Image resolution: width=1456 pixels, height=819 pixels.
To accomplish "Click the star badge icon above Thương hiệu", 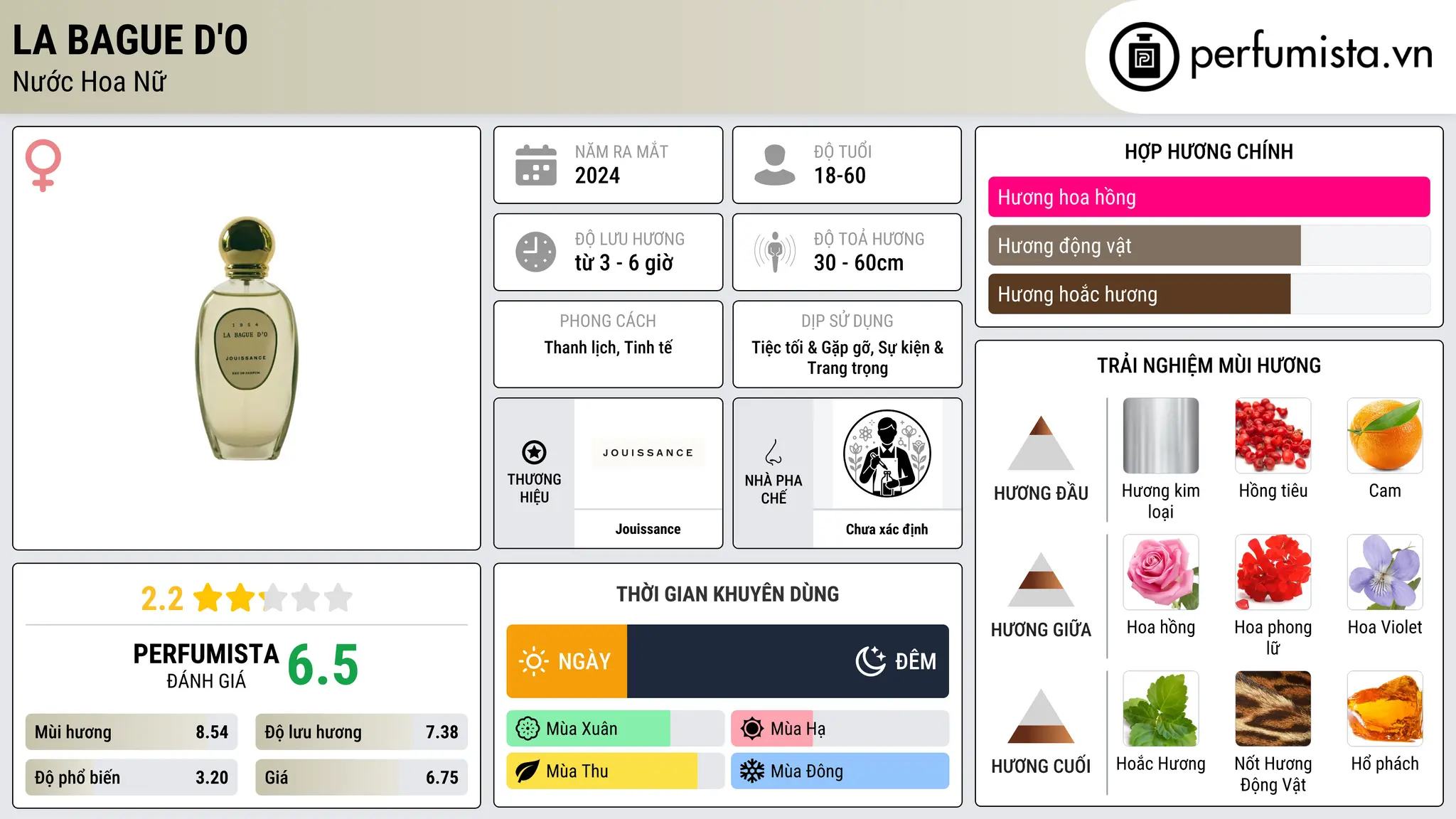I will 534,452.
